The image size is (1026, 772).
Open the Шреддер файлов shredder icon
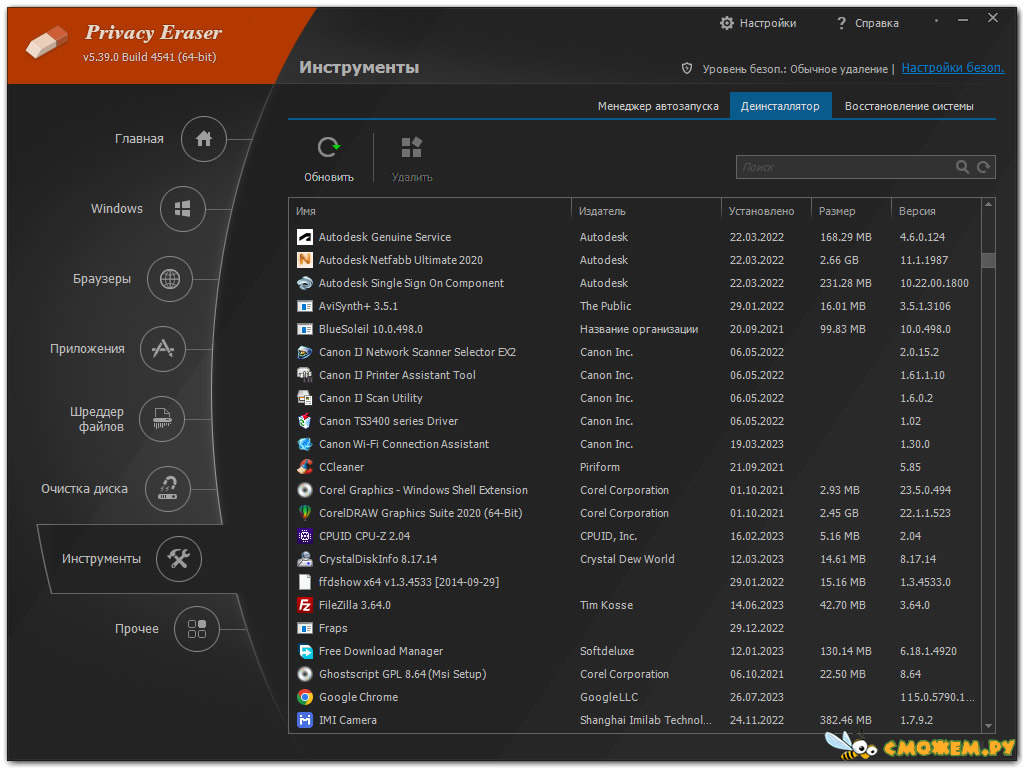coord(162,419)
